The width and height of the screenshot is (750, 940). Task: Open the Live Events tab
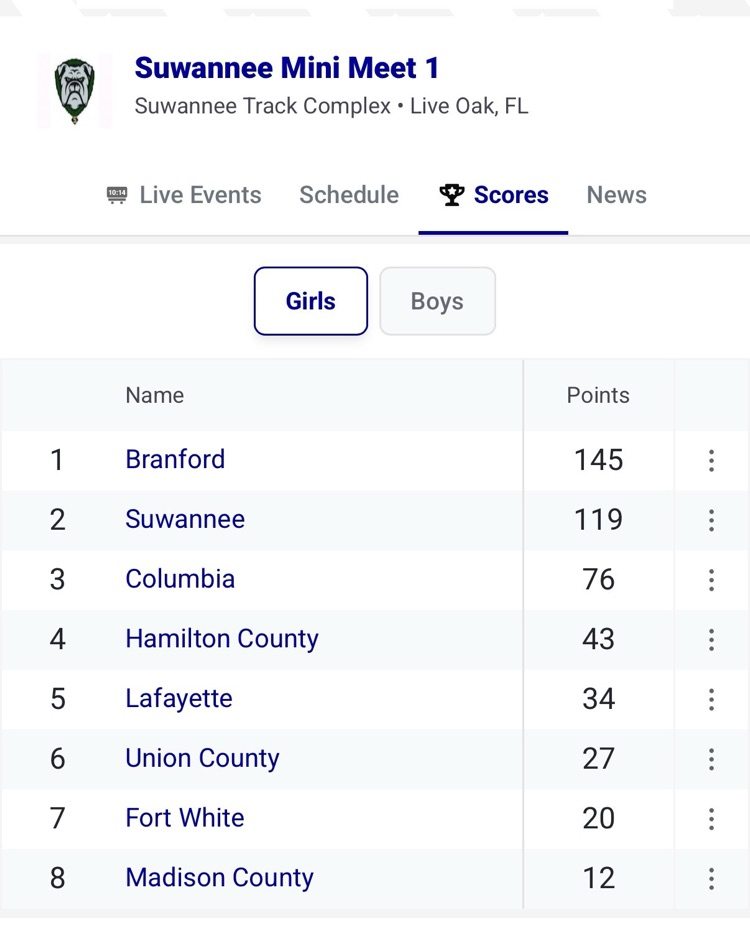(184, 195)
